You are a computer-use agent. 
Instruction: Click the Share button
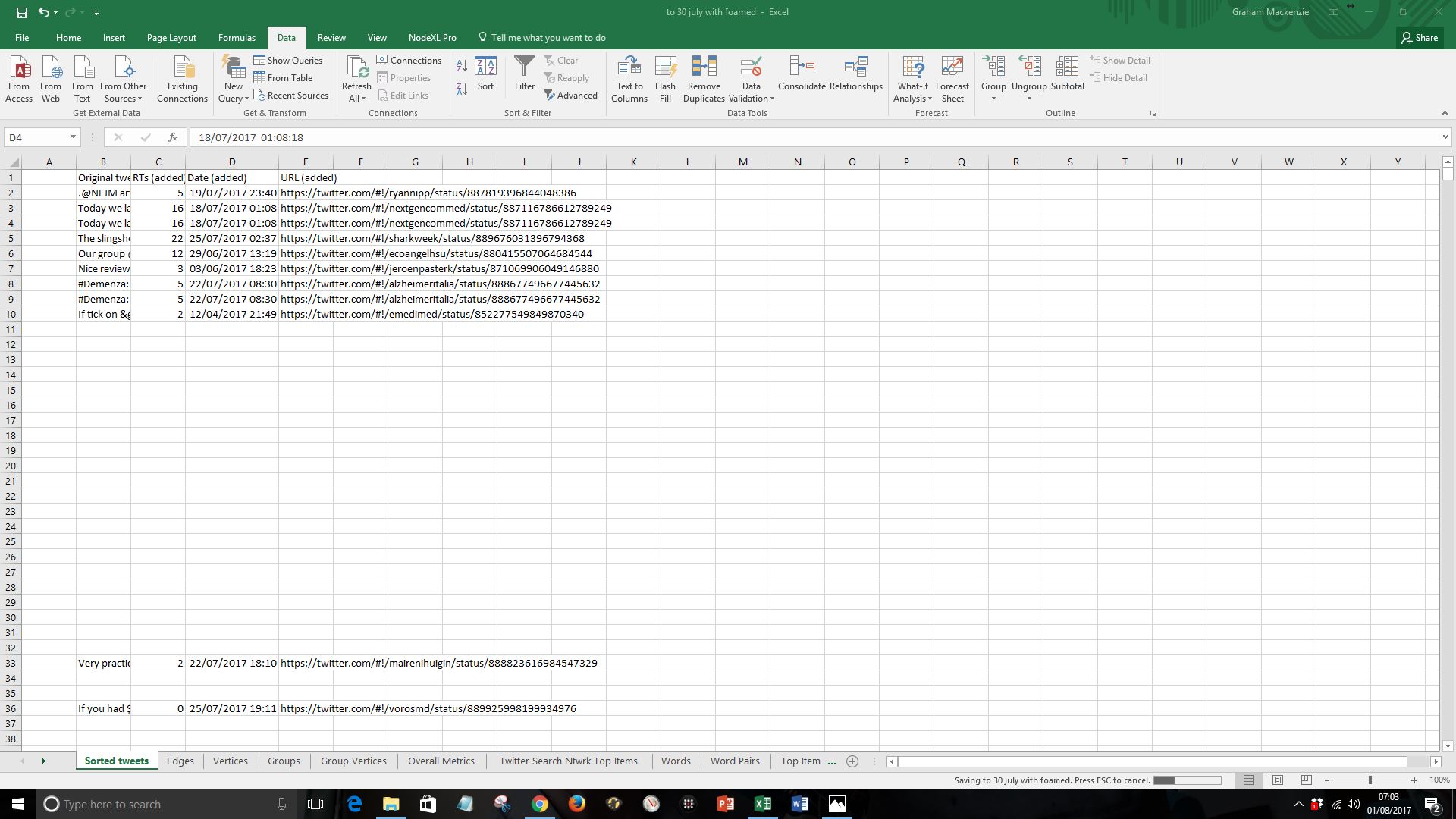click(x=1419, y=38)
